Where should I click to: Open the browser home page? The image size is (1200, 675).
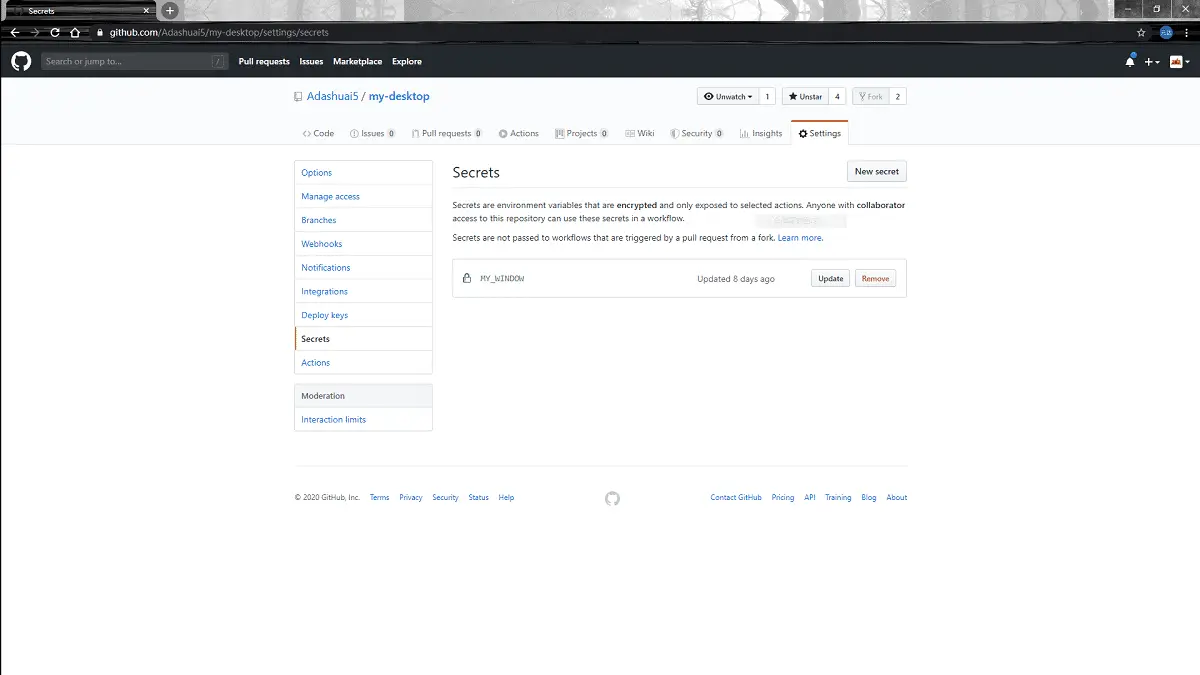[75, 32]
